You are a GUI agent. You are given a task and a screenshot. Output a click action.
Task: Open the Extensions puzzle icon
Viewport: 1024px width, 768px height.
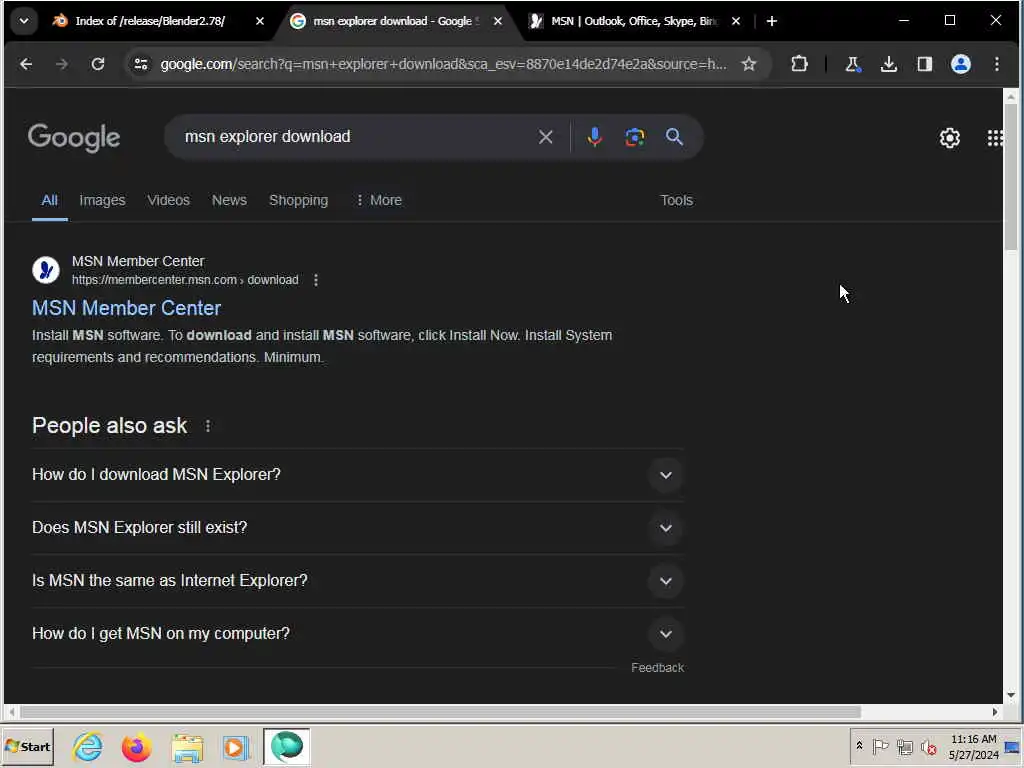(799, 64)
